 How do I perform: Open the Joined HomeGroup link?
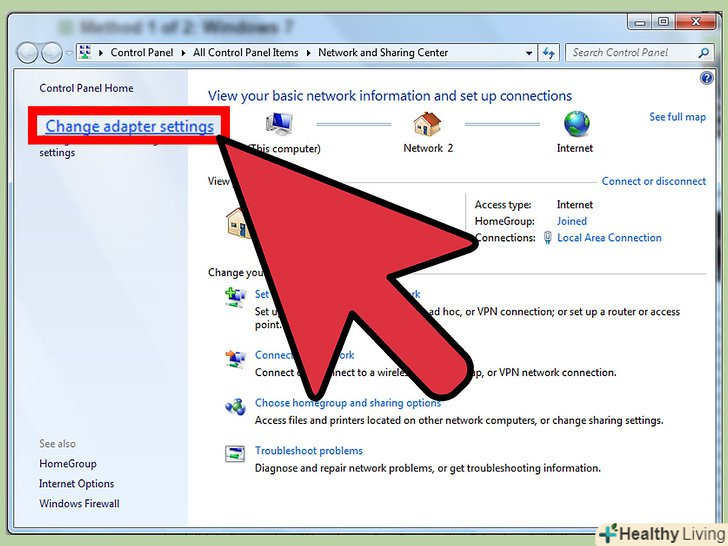(572, 221)
